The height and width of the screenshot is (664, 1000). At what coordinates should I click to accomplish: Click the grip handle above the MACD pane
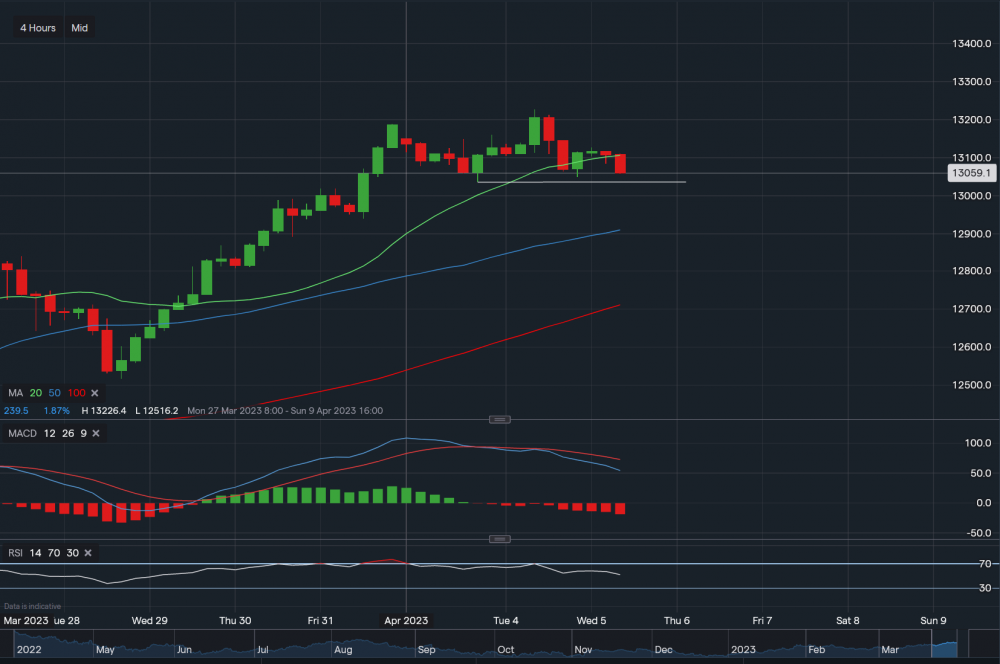click(500, 419)
